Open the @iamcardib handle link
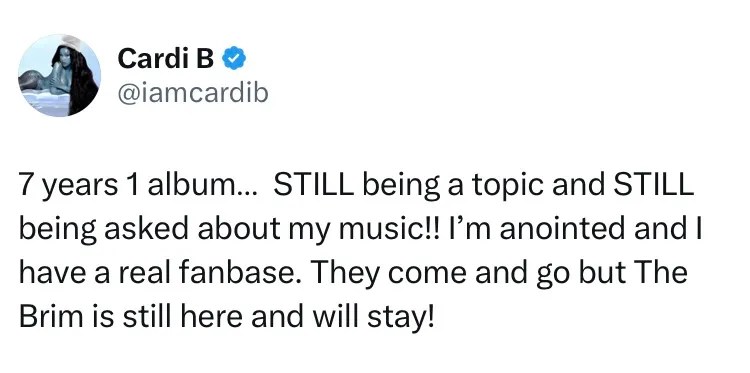This screenshot has width=750, height=373. pyautogui.click(x=193, y=94)
